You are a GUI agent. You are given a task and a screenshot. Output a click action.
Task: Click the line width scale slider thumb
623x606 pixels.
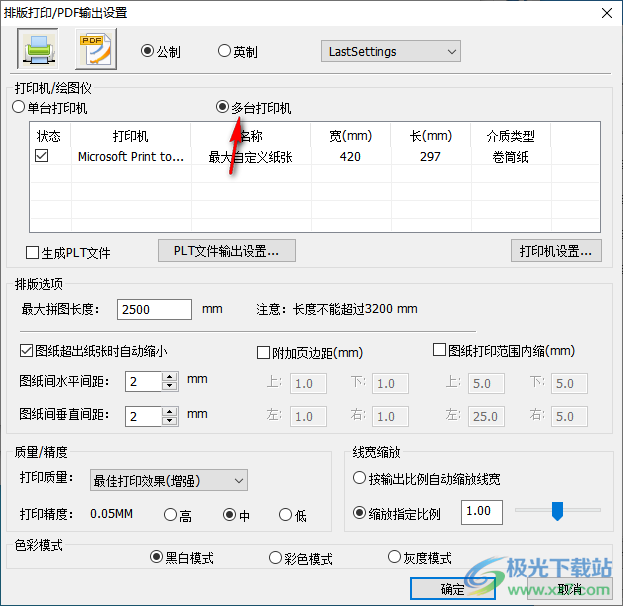pos(557,511)
